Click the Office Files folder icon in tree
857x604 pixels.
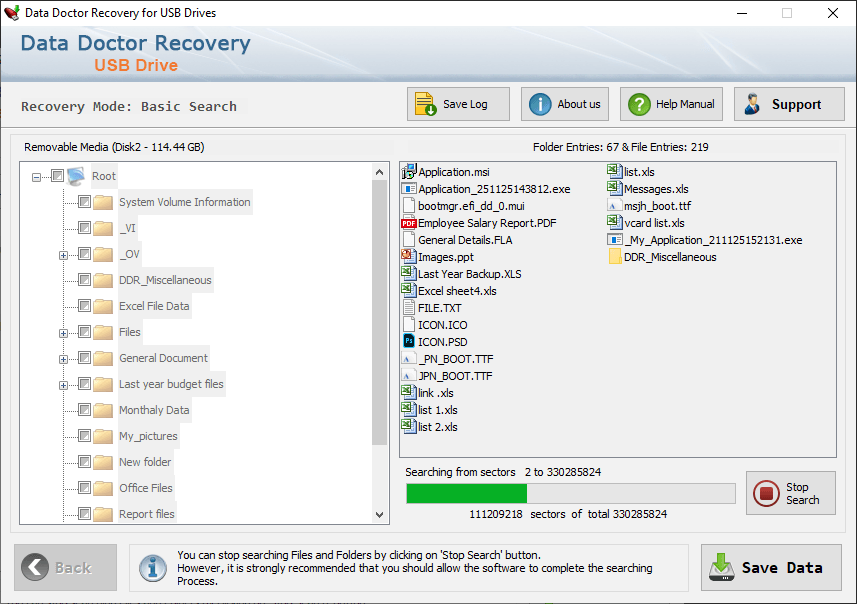(x=103, y=488)
